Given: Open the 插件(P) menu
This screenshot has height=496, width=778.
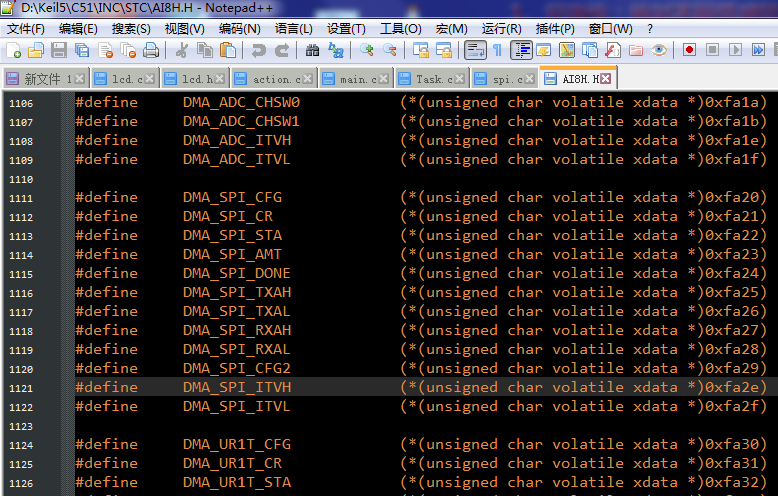Looking at the screenshot, I should (x=555, y=29).
